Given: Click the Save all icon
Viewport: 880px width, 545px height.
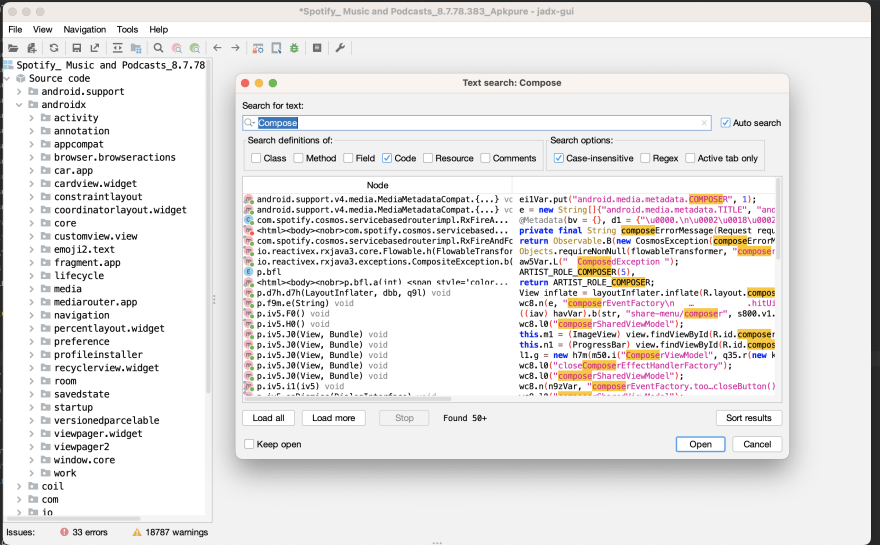Looking at the screenshot, I should pyautogui.click(x=77, y=48).
